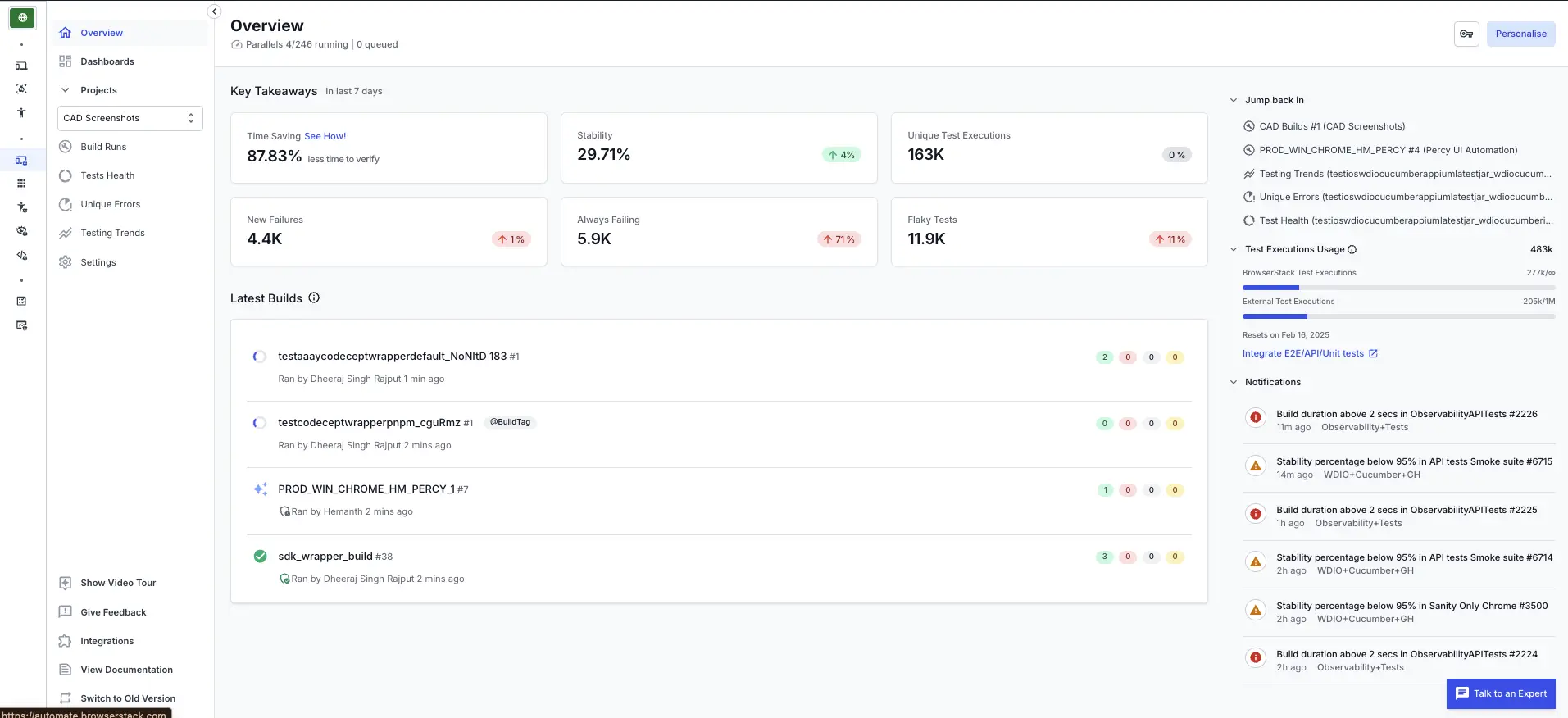Collapse the sidebar with the arrow icon

pyautogui.click(x=214, y=11)
